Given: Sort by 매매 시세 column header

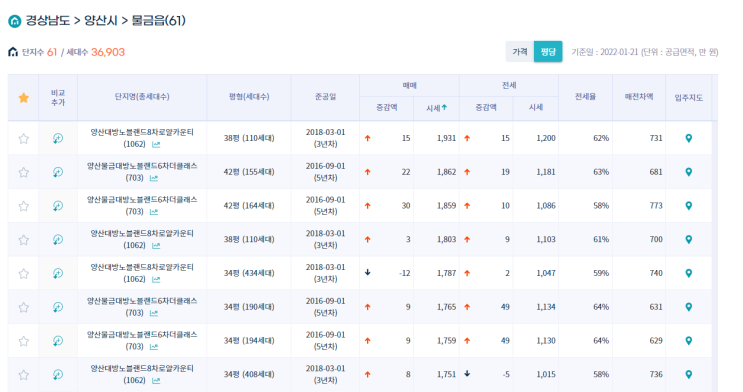Looking at the screenshot, I should click(x=436, y=108).
